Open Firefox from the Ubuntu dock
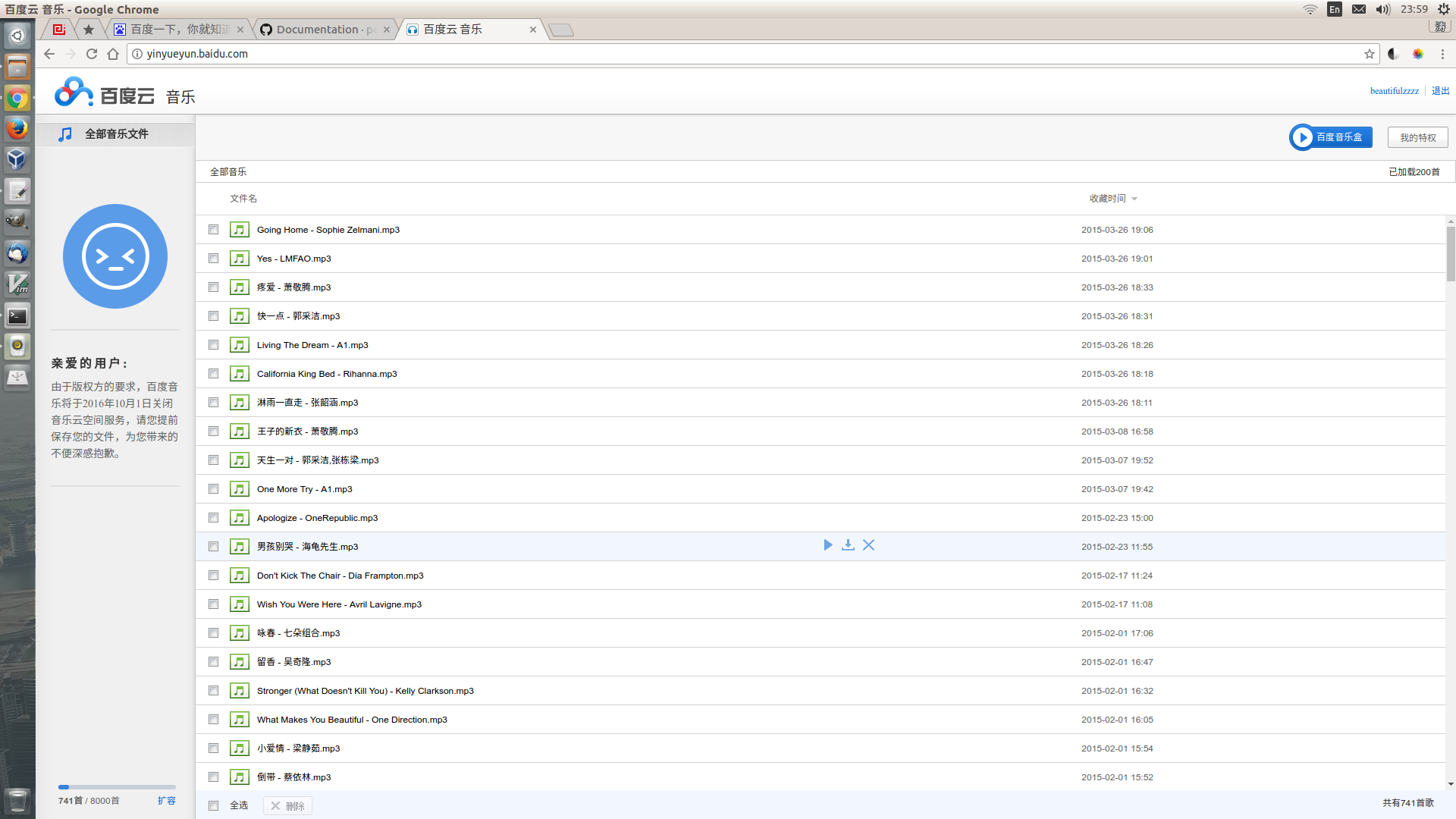The width and height of the screenshot is (1456, 819). pyautogui.click(x=17, y=129)
